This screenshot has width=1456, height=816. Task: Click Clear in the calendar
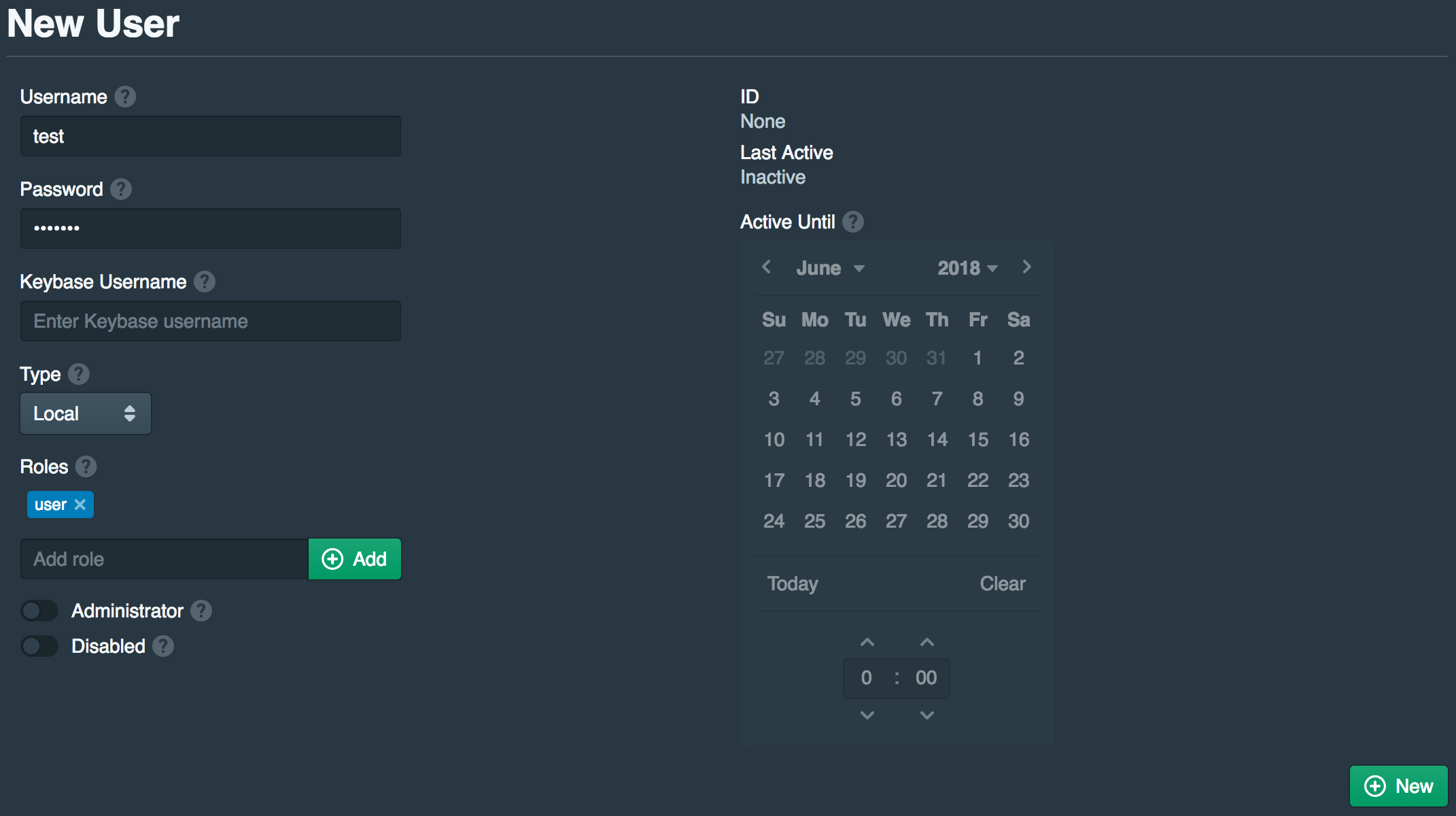click(1003, 583)
